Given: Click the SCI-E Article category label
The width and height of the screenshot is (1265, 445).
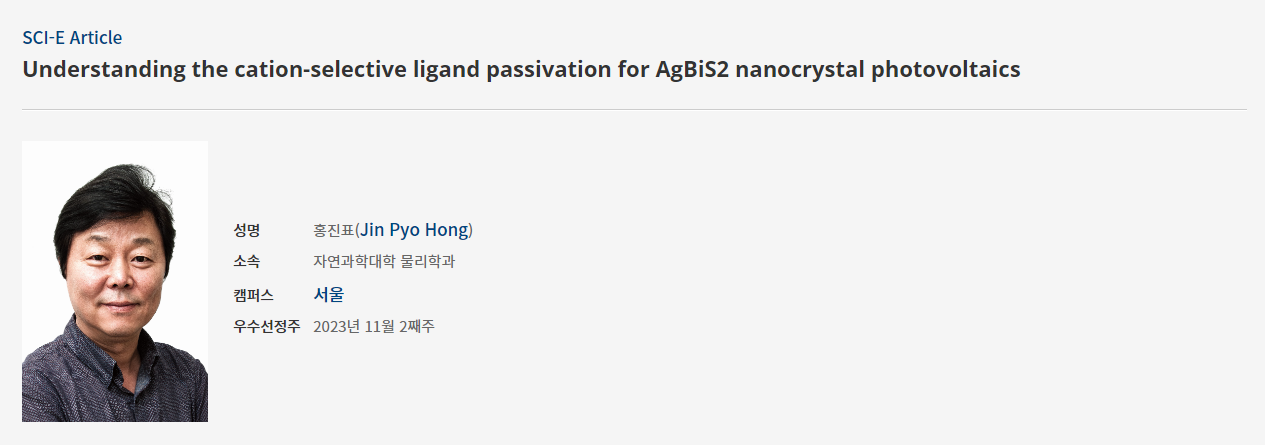Looking at the screenshot, I should 72,38.
